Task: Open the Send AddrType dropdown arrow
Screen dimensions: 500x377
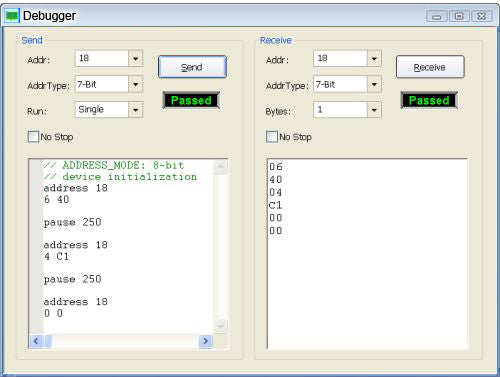Action: [136, 84]
